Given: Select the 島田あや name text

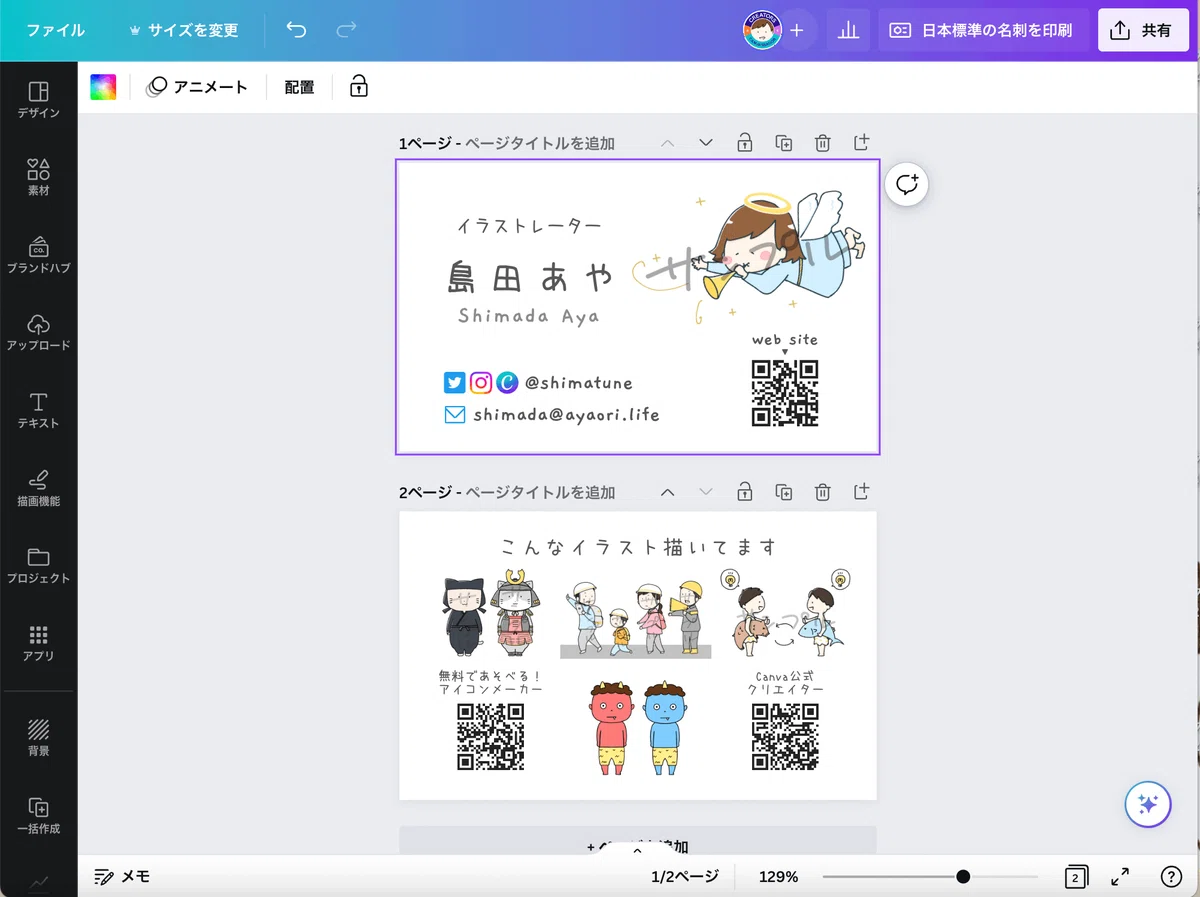Looking at the screenshot, I should coord(529,278).
